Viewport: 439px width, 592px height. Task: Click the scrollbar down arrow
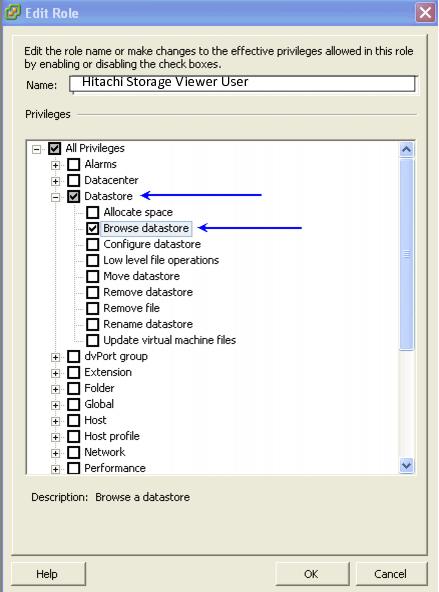pyautogui.click(x=407, y=465)
